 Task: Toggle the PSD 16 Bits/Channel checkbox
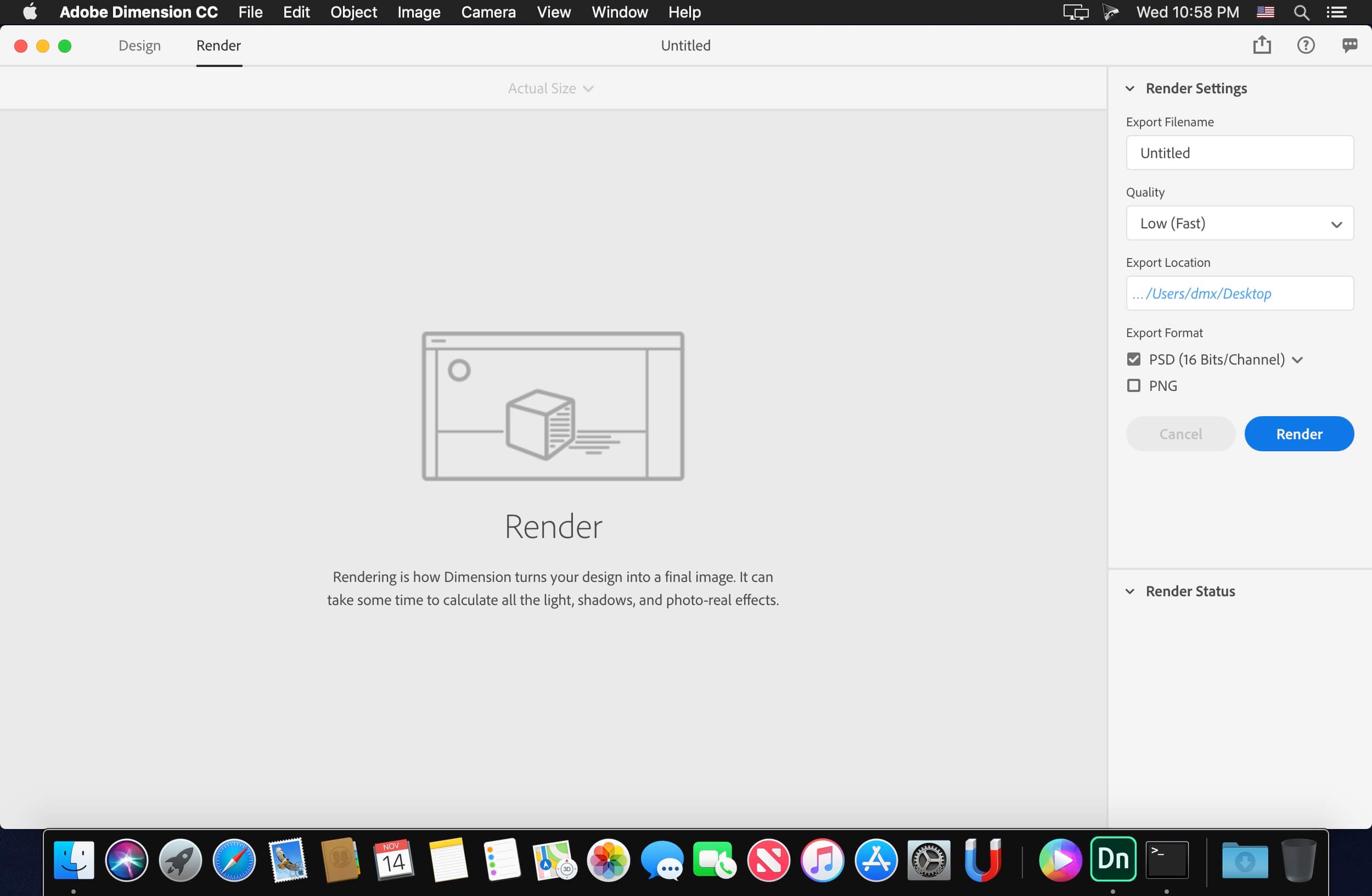tap(1134, 359)
